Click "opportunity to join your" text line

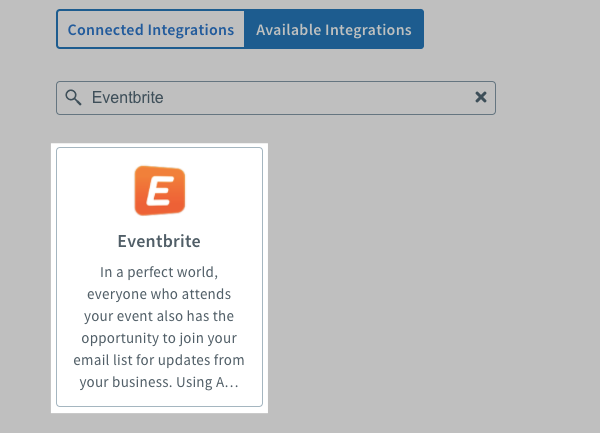coord(160,337)
